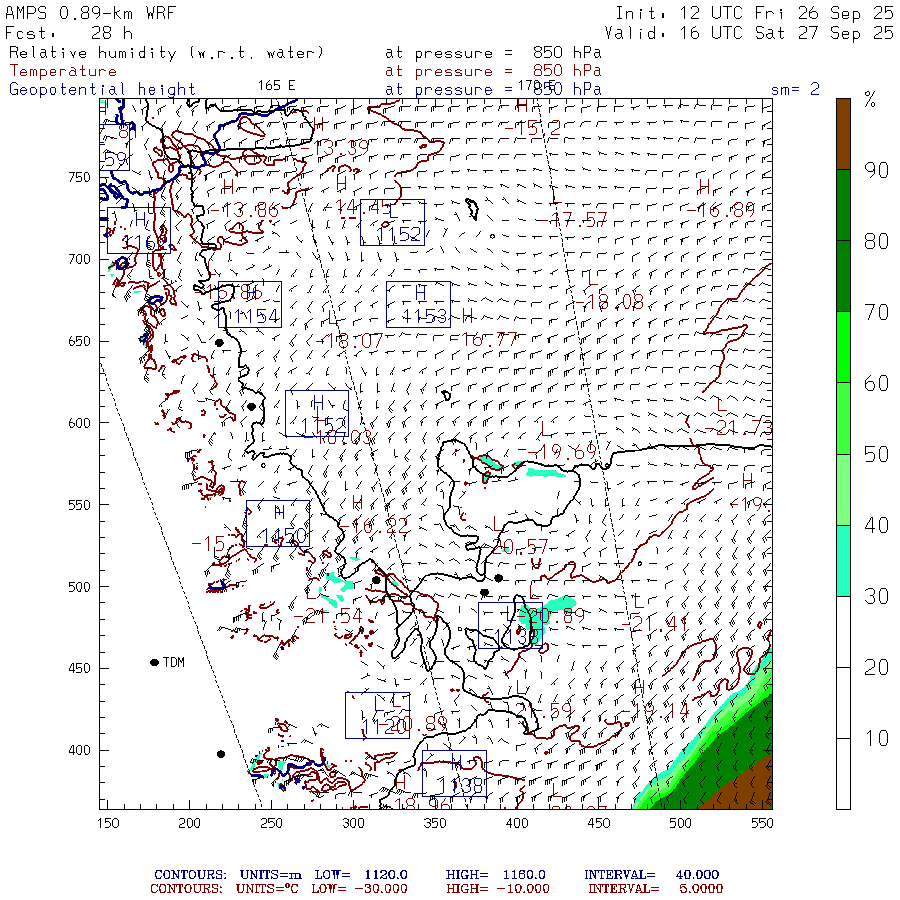
Task: Click the red 'Temperature' legend label
Action: [63, 71]
